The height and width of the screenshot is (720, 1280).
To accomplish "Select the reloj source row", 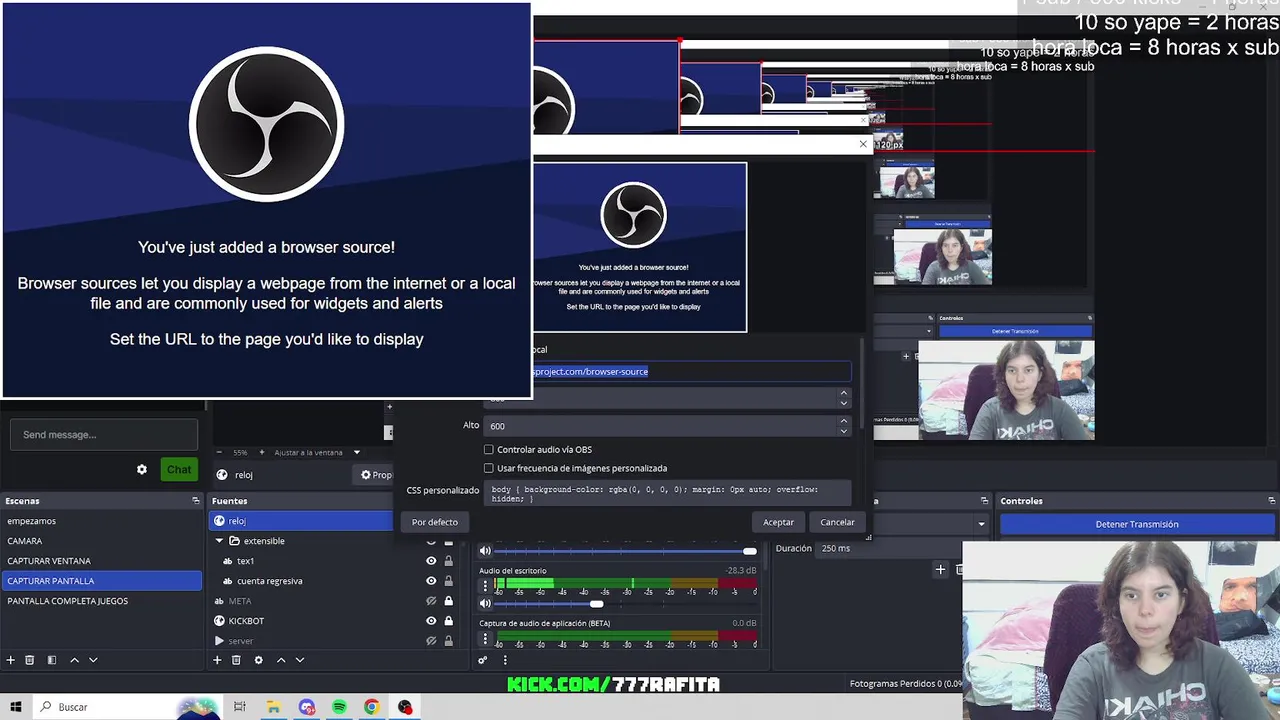I will click(302, 521).
